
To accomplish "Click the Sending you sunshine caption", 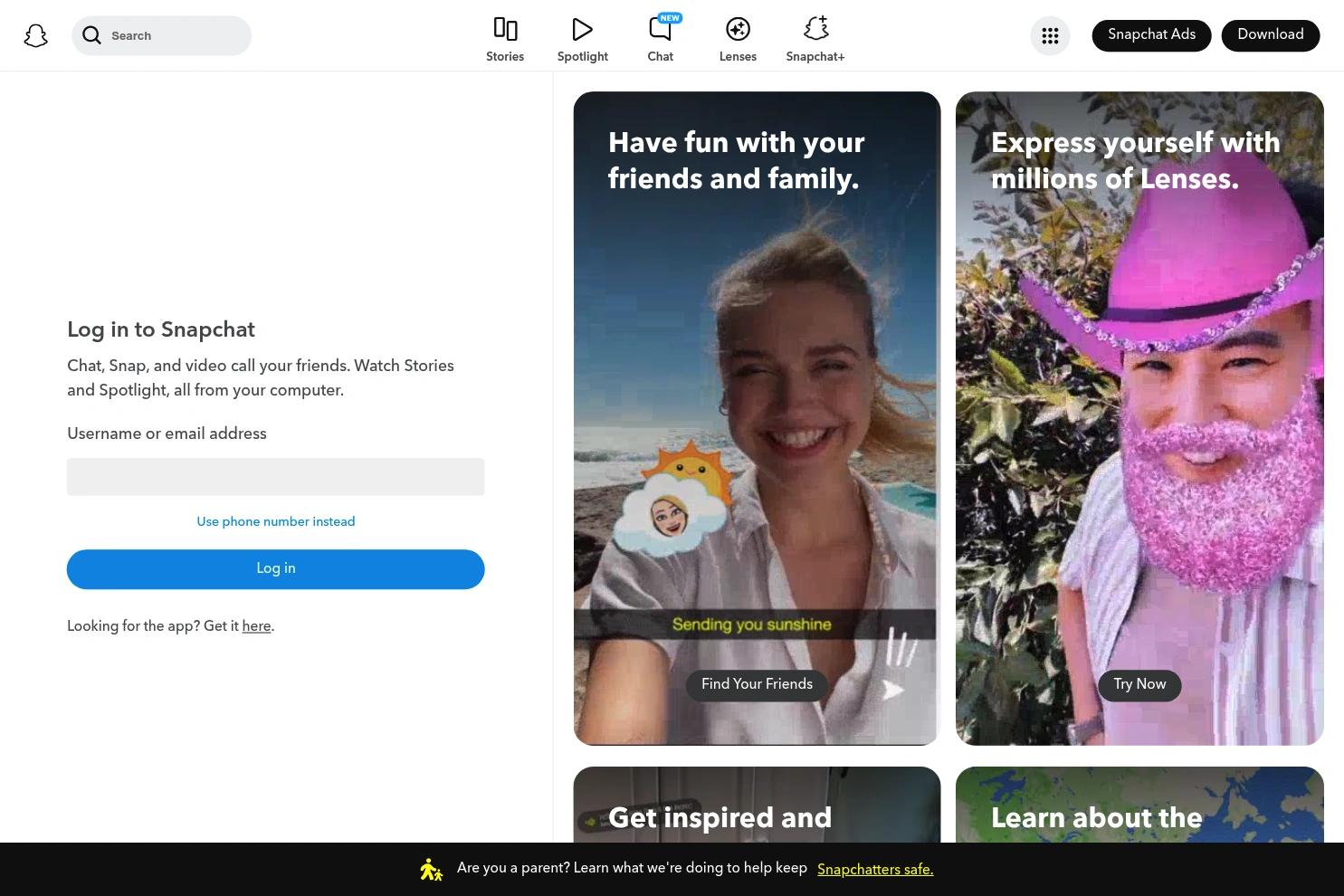I will (x=752, y=624).
